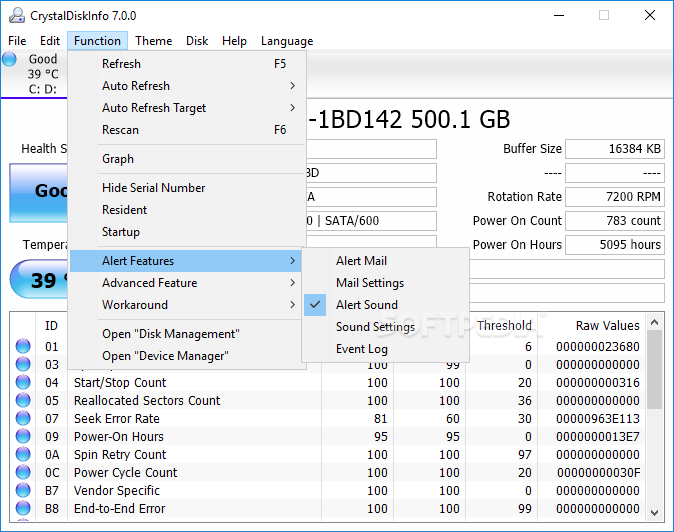Click the Power On Hours field 5095 hours

(x=615, y=245)
